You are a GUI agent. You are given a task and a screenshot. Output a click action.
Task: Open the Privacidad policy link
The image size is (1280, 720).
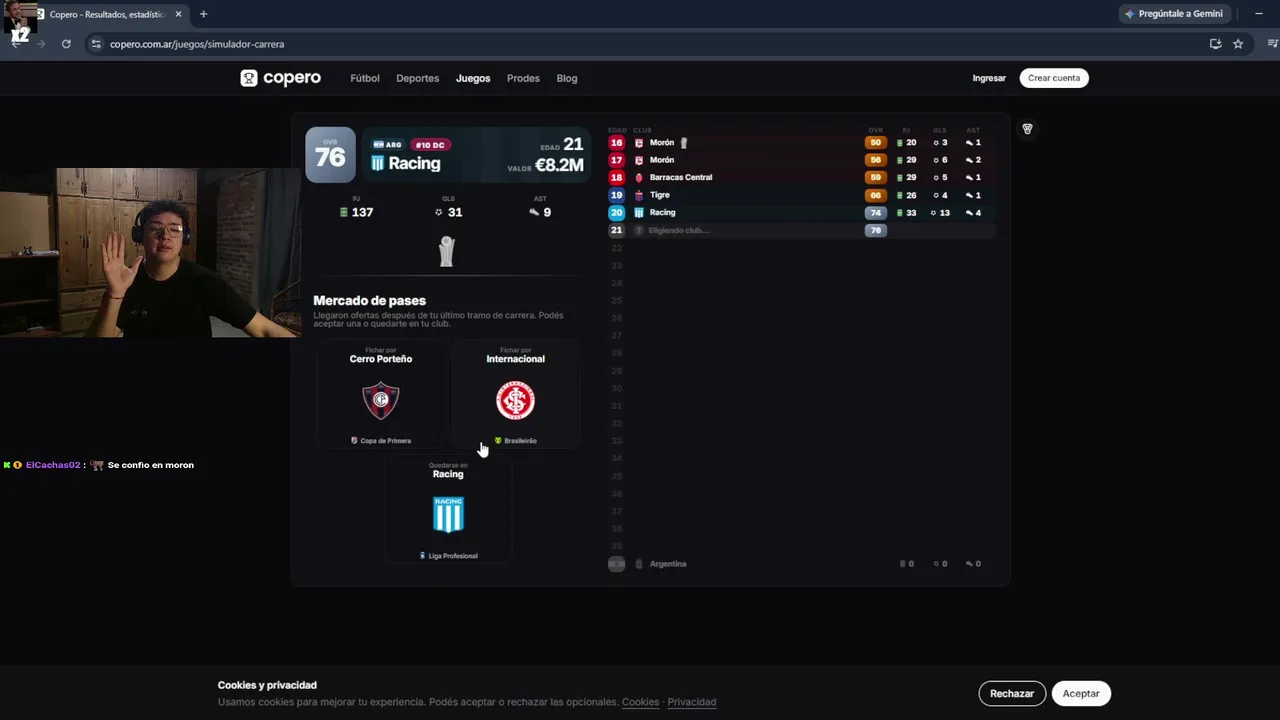[692, 702]
